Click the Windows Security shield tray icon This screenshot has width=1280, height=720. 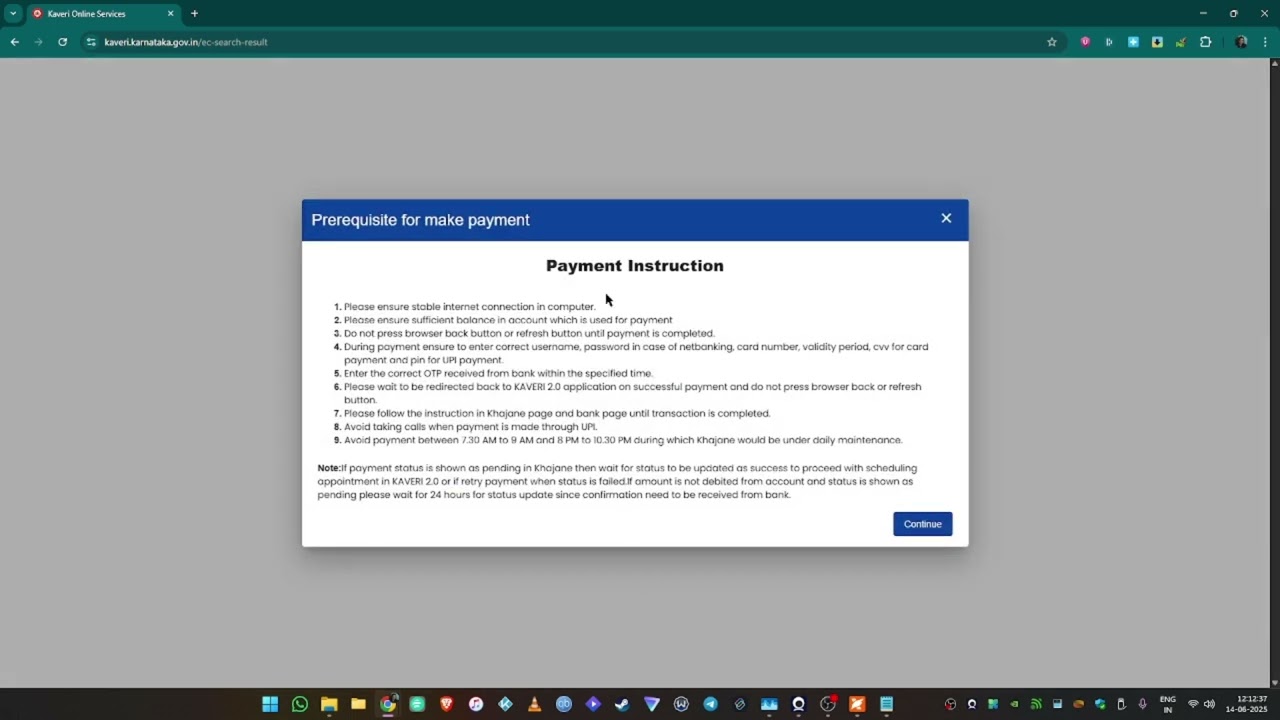point(1100,704)
